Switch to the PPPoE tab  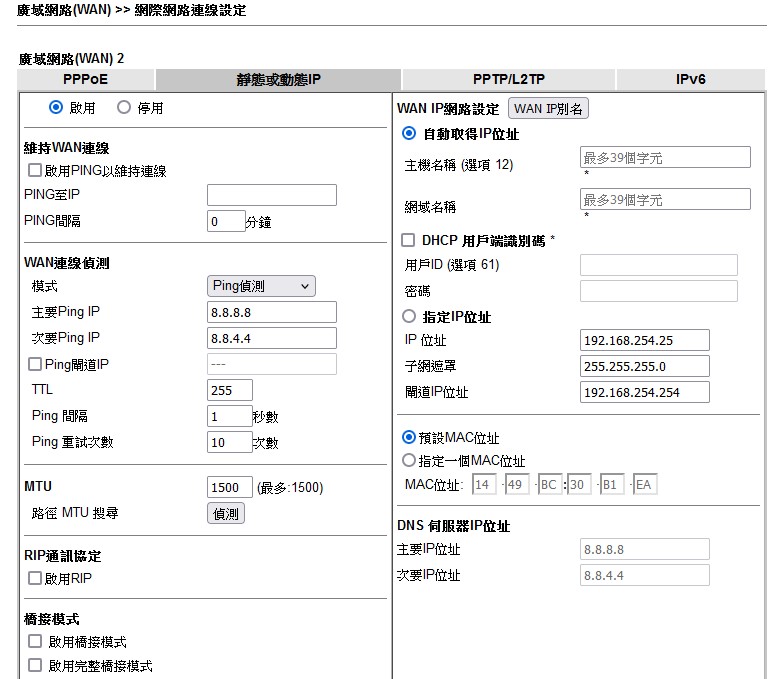pyautogui.click(x=85, y=79)
